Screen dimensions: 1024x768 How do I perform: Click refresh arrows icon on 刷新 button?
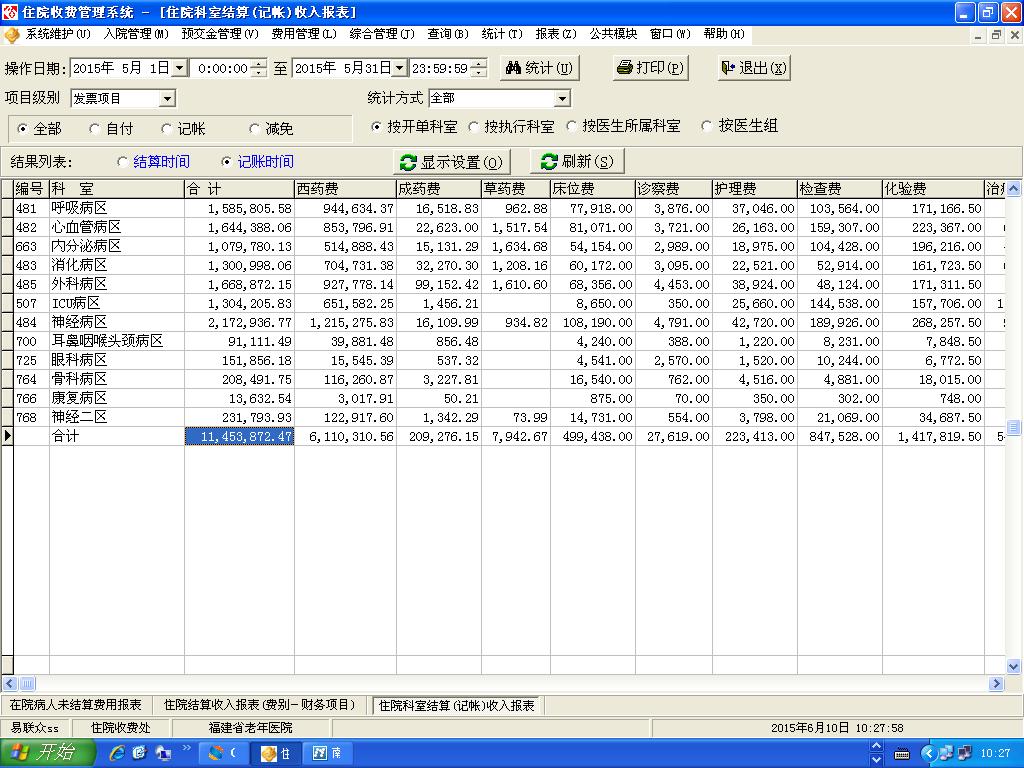tap(549, 161)
